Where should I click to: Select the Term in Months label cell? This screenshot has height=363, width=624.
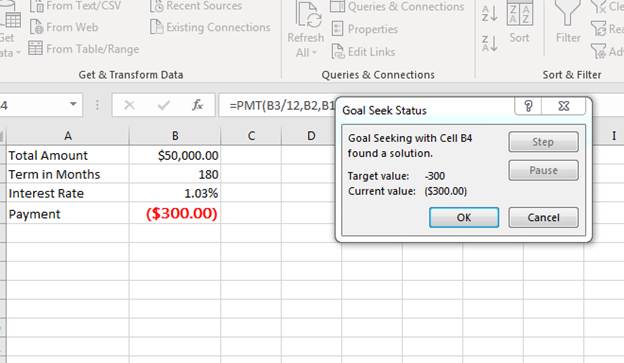click(x=68, y=174)
